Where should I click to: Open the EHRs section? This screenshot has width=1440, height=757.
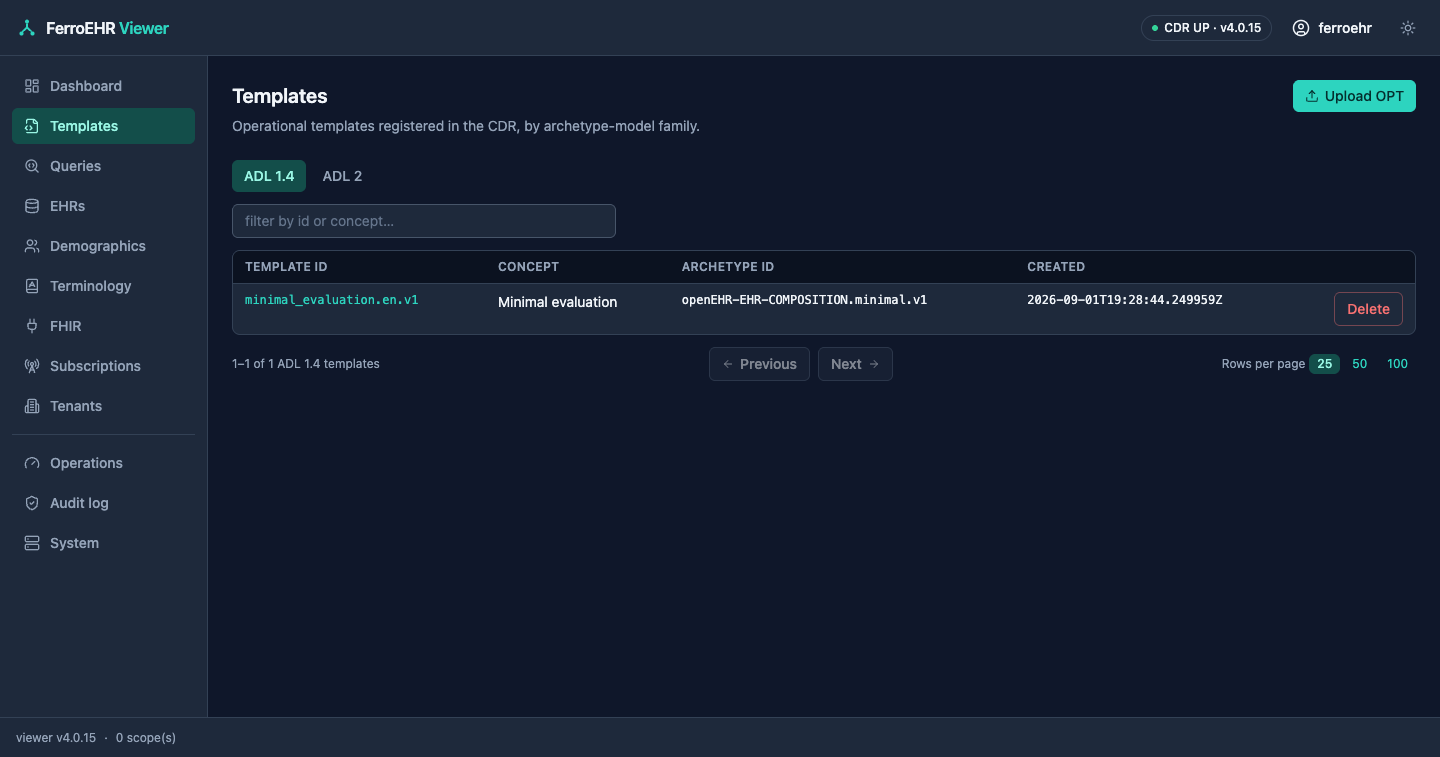[103, 206]
